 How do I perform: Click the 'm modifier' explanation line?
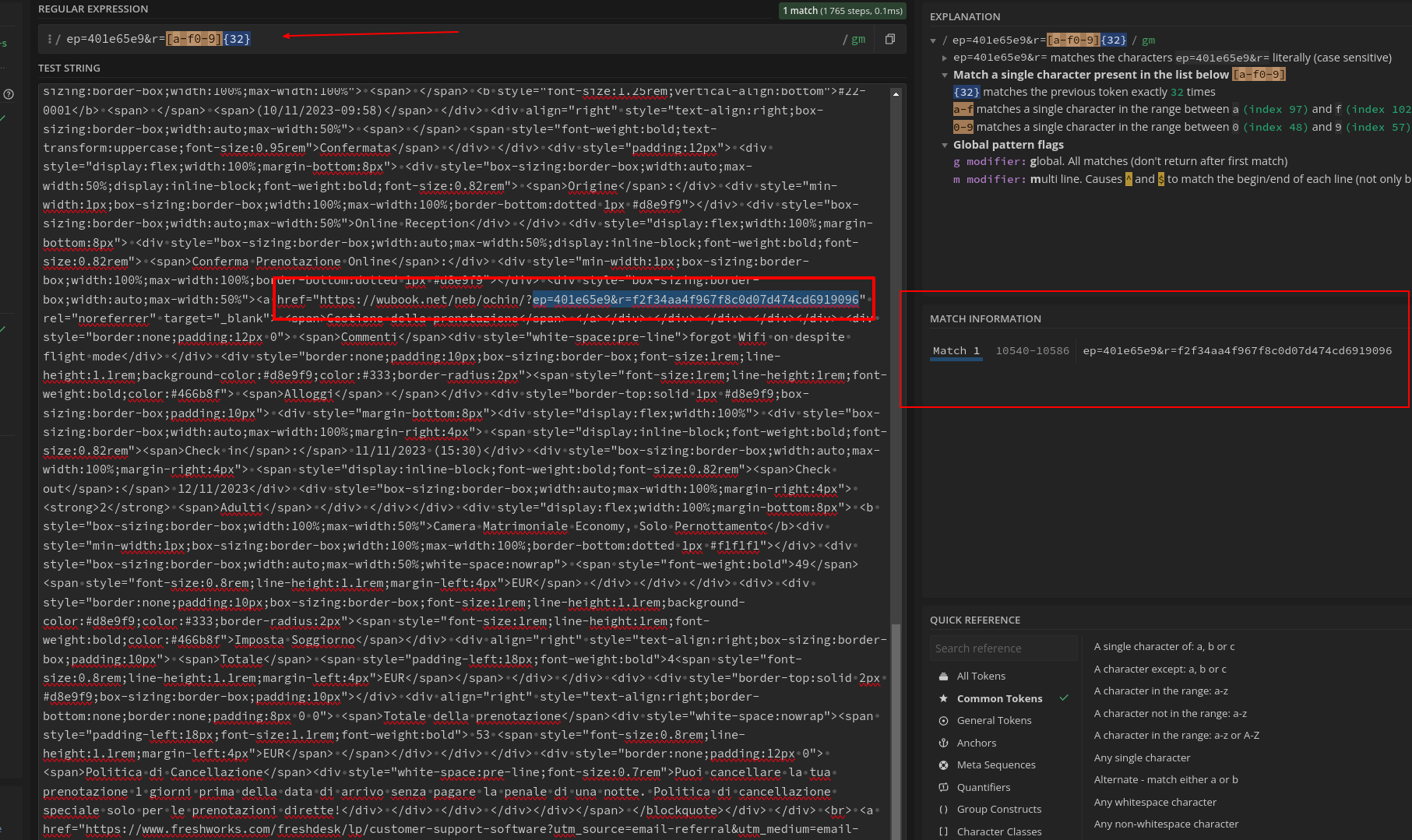(1182, 180)
